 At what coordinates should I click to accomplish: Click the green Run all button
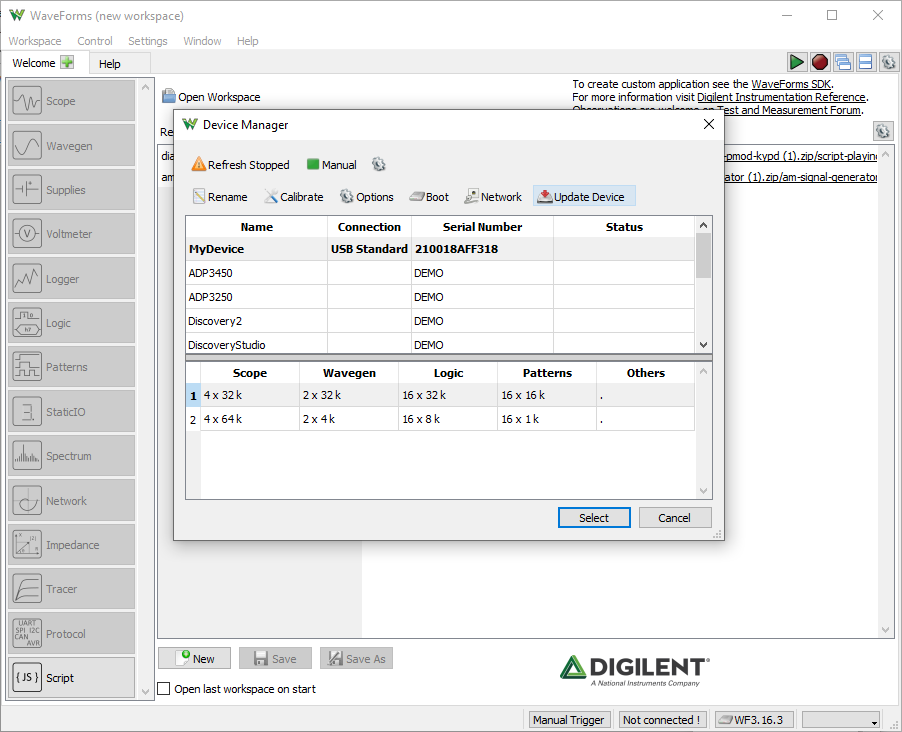pos(797,62)
